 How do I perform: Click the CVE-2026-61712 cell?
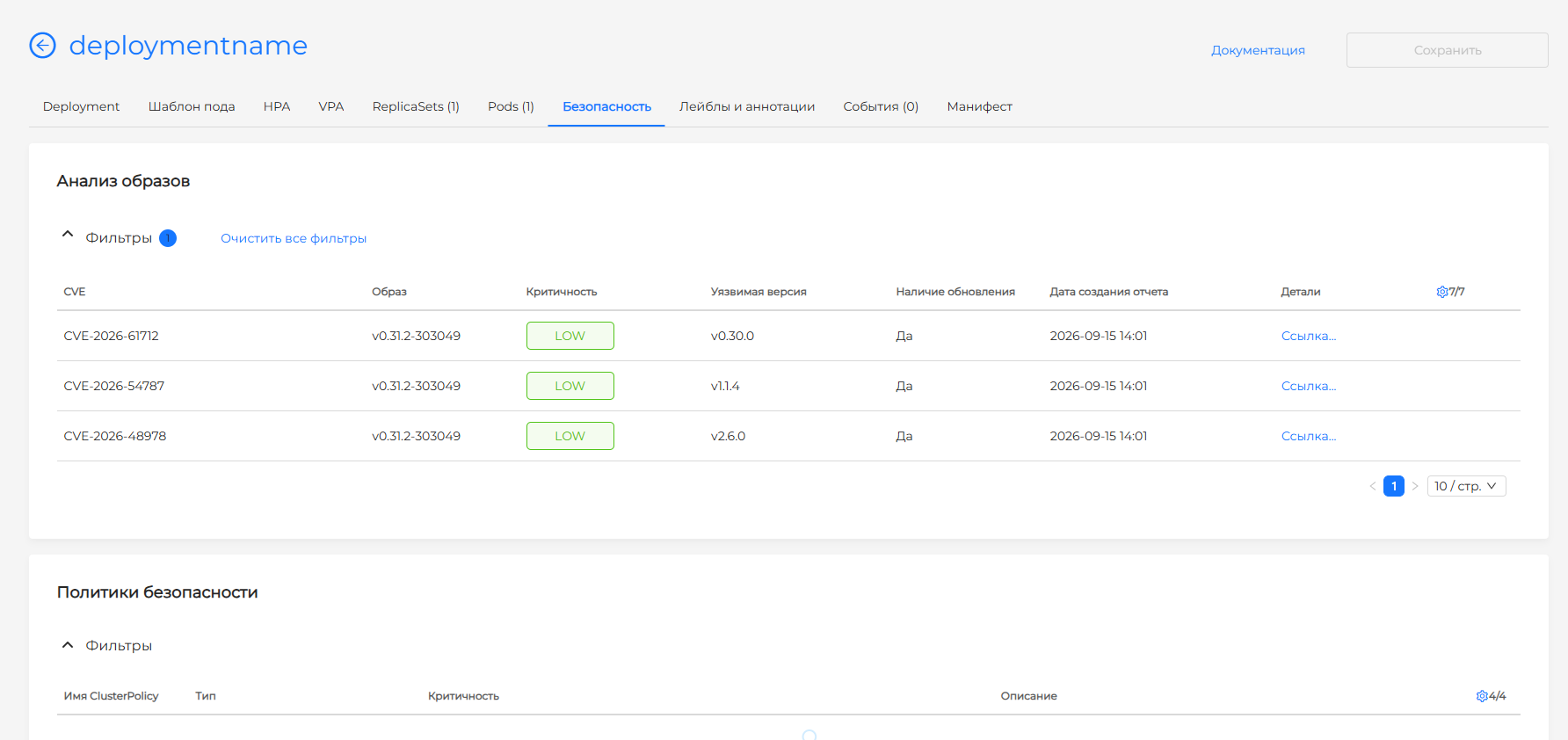pyautogui.click(x=112, y=336)
